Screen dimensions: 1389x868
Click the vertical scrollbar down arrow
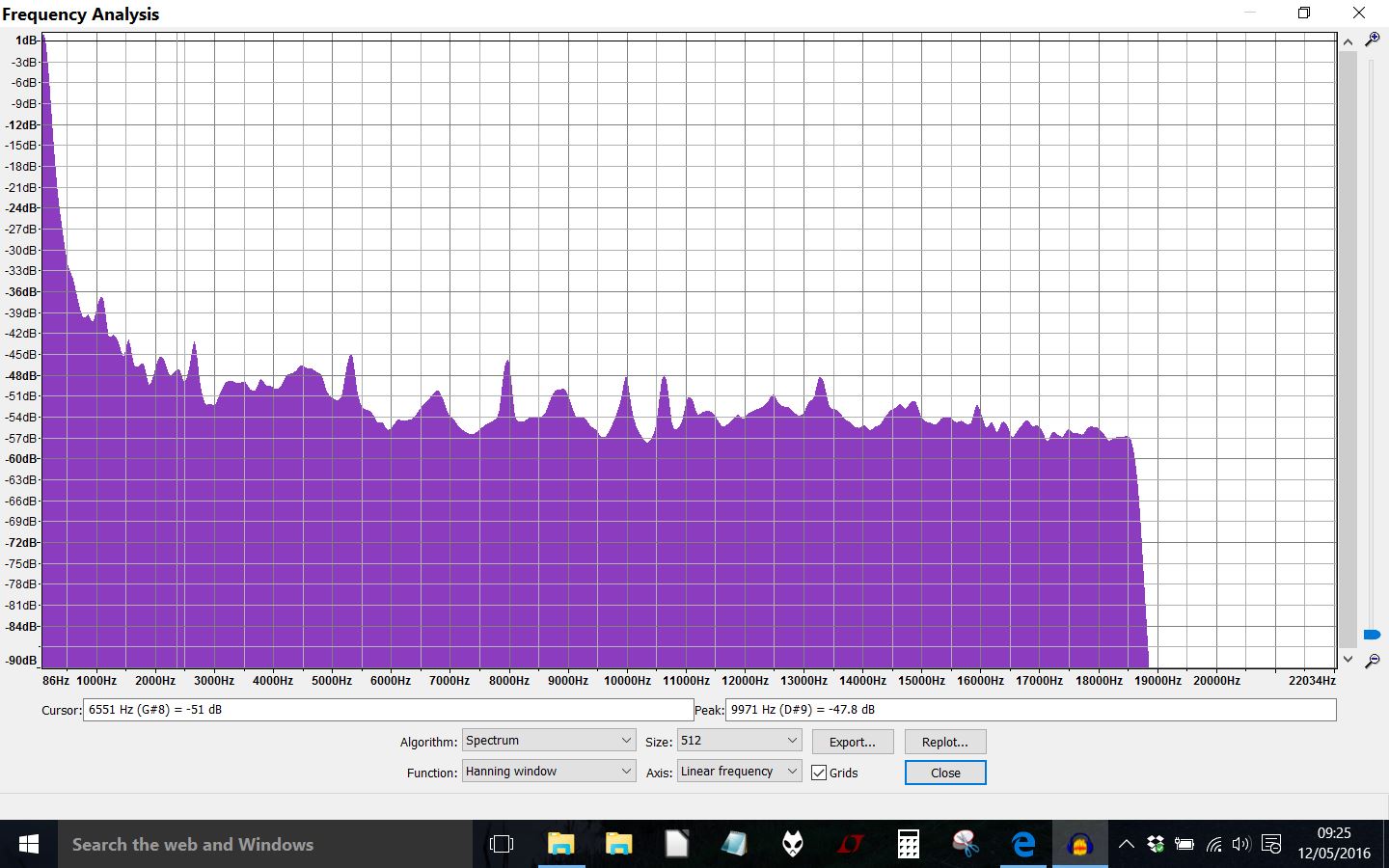click(1348, 659)
